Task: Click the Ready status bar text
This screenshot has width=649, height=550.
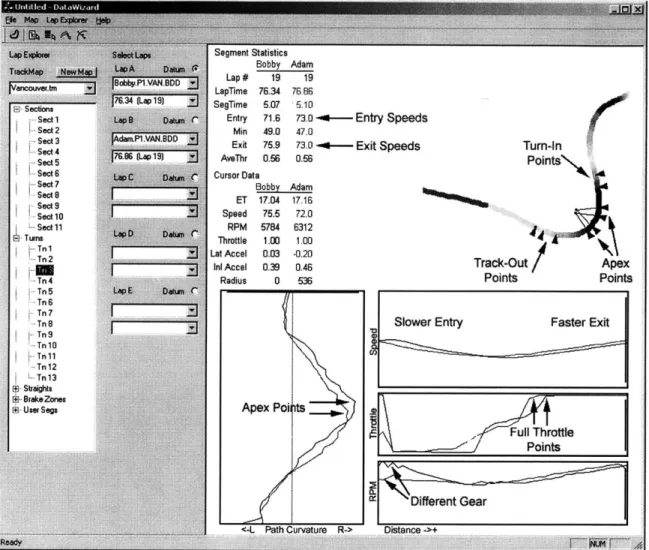Action: click(11, 543)
